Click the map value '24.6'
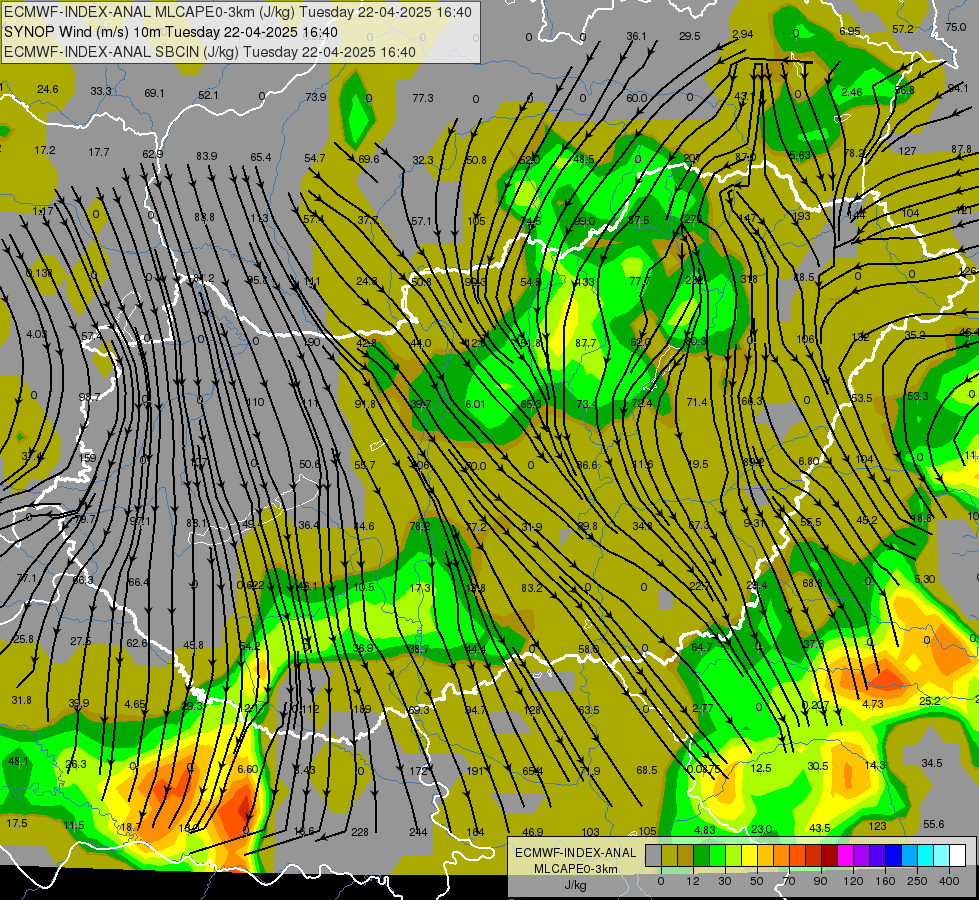The width and height of the screenshot is (979, 900). point(47,89)
